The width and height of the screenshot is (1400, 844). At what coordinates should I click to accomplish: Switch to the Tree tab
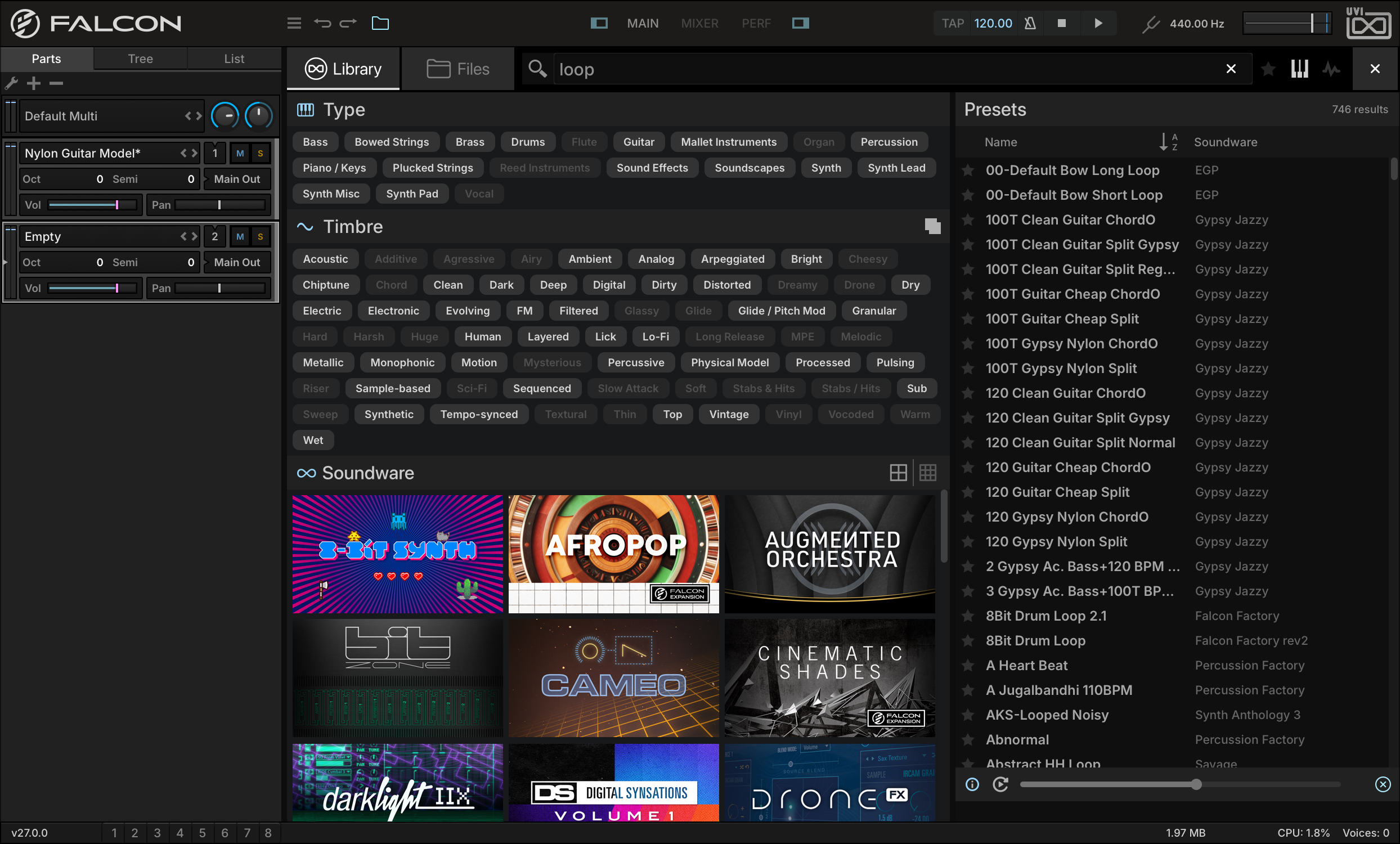140,59
